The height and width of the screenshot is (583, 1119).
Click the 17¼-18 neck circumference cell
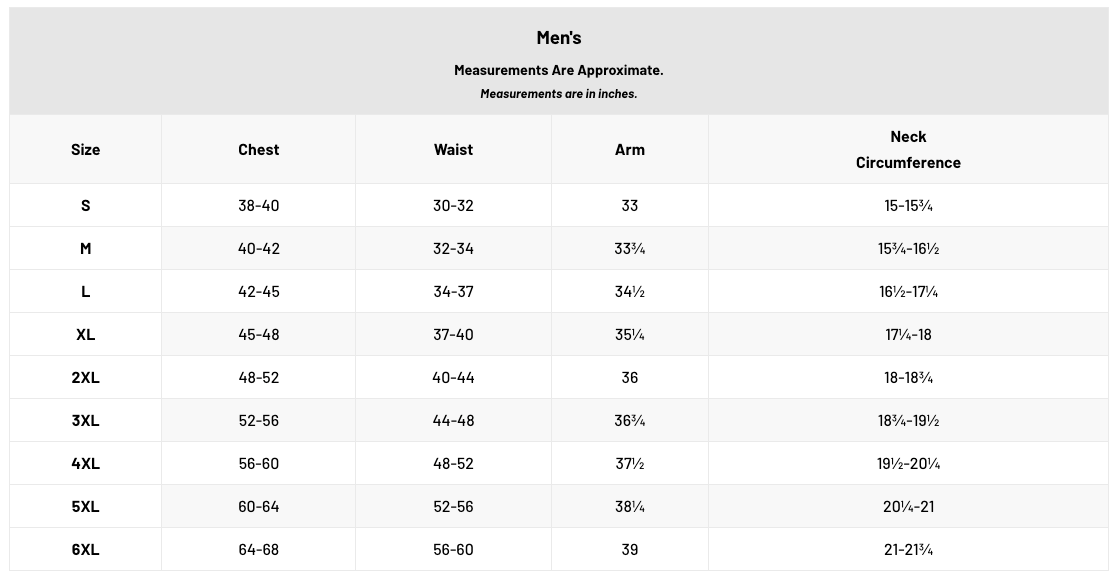click(x=908, y=335)
